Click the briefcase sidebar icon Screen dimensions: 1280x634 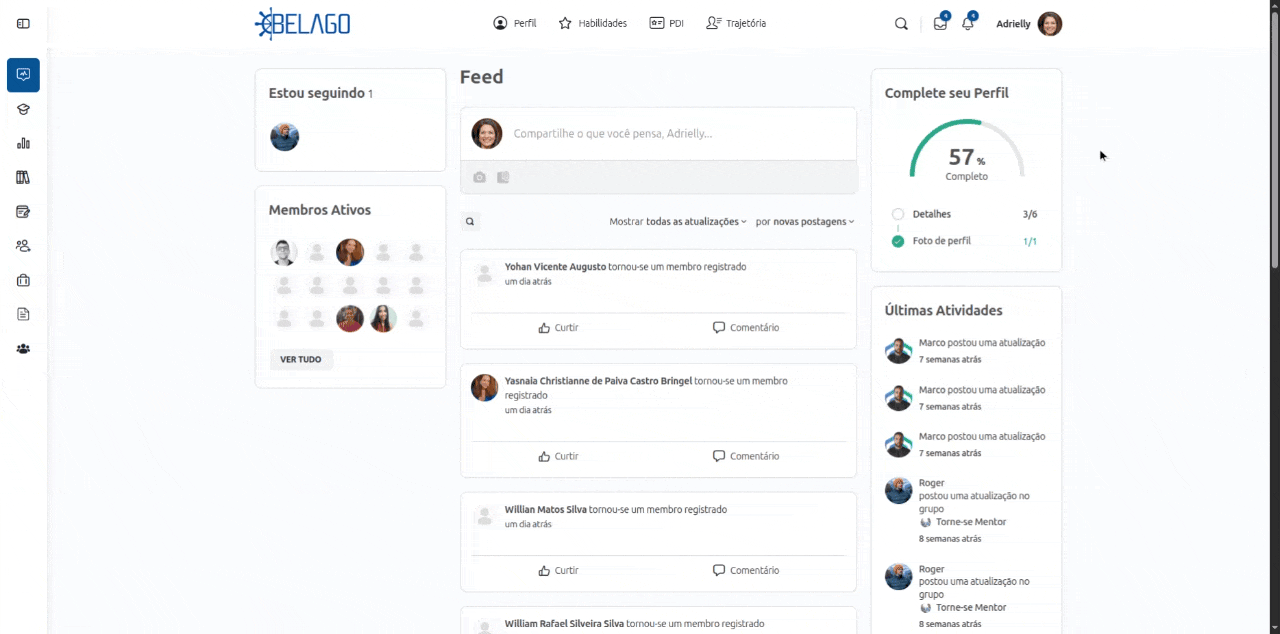click(23, 280)
